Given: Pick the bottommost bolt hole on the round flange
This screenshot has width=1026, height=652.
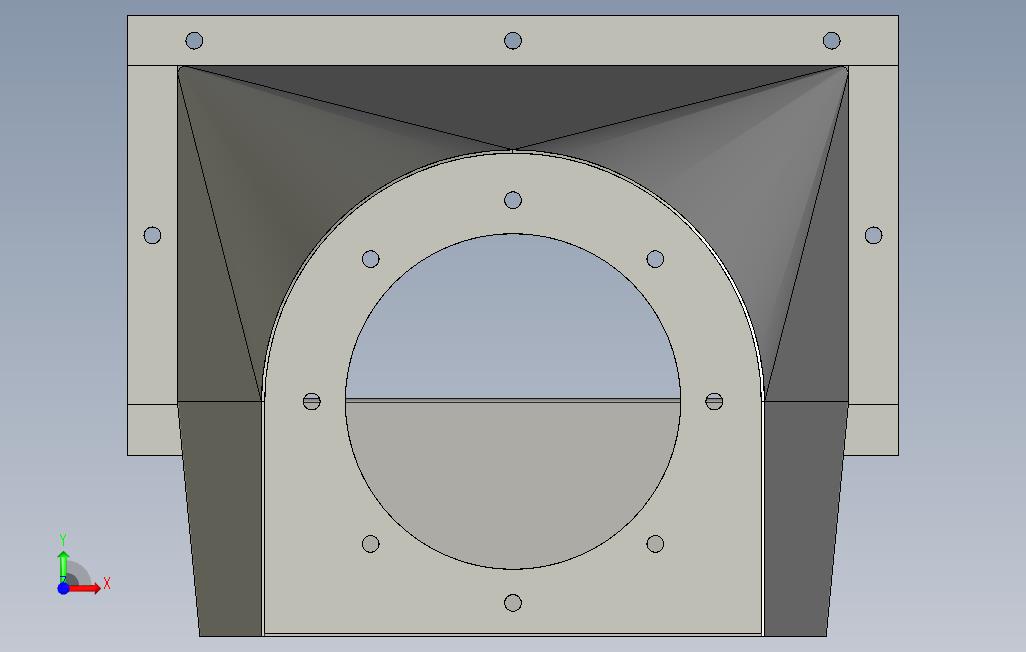Looking at the screenshot, I should (x=513, y=603).
